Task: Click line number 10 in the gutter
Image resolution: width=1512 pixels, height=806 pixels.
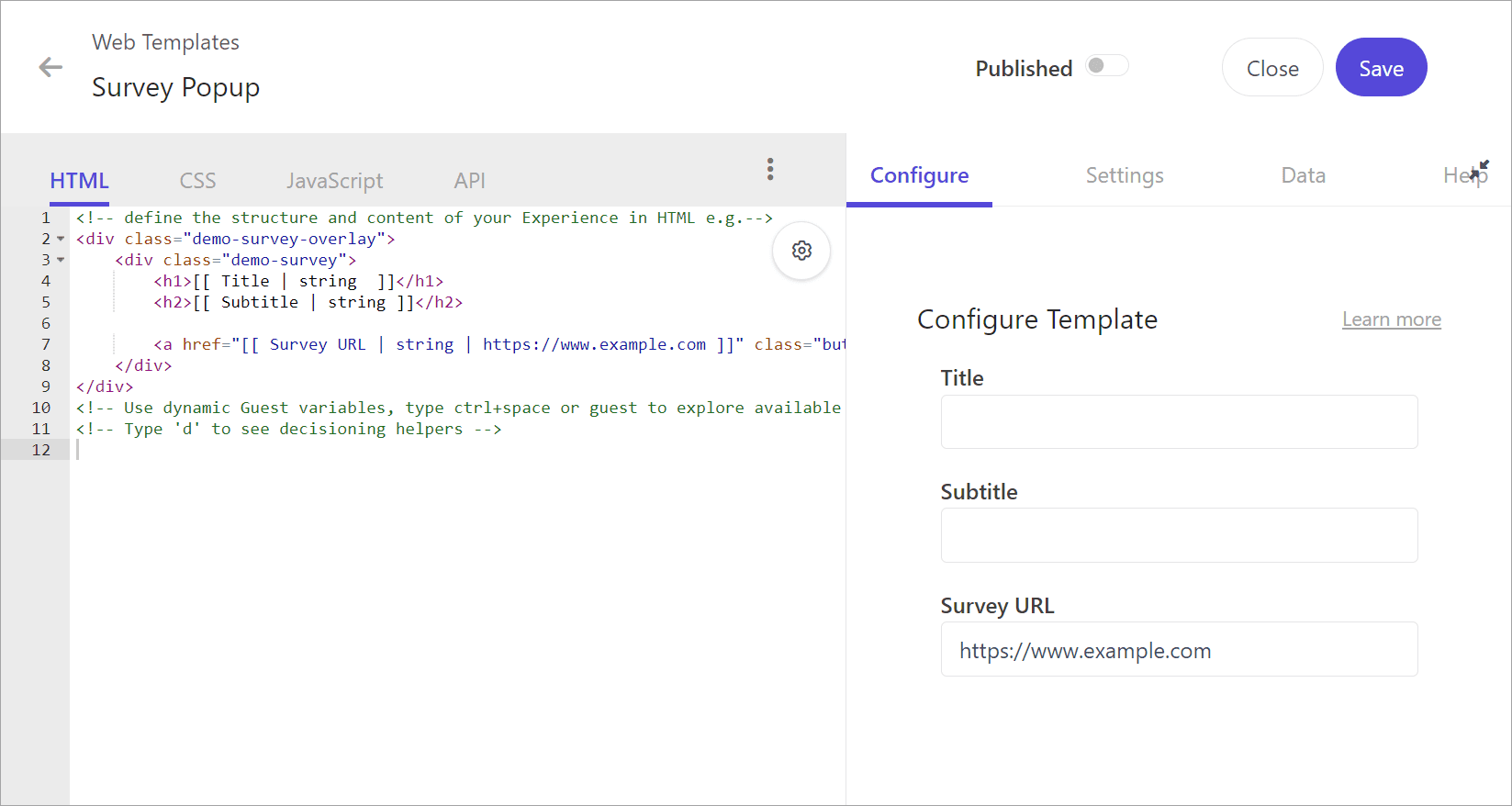Action: click(x=41, y=408)
